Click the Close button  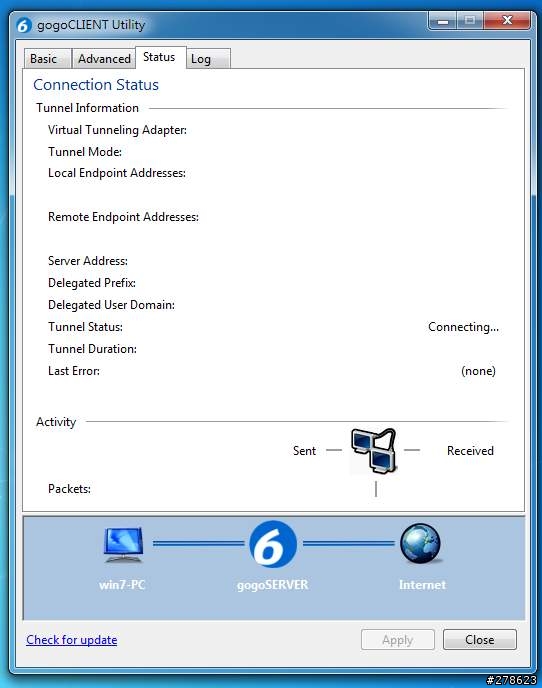pyautogui.click(x=480, y=640)
